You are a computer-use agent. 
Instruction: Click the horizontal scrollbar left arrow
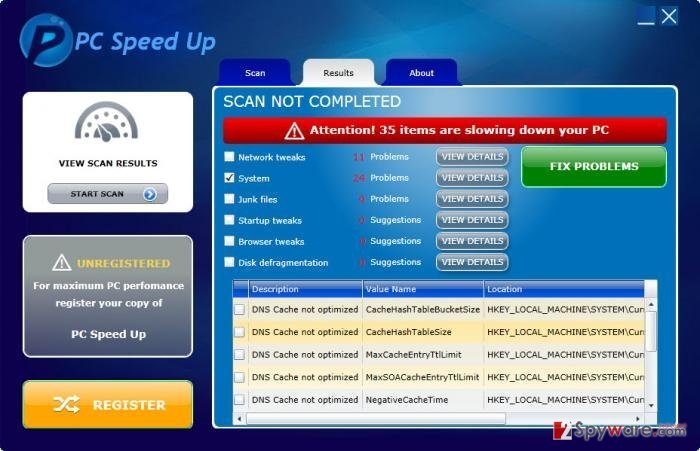[x=239, y=418]
